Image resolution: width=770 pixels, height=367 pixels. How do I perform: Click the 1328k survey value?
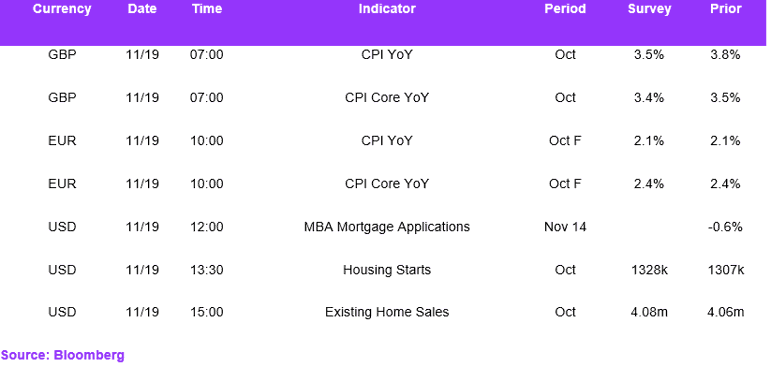pos(649,270)
